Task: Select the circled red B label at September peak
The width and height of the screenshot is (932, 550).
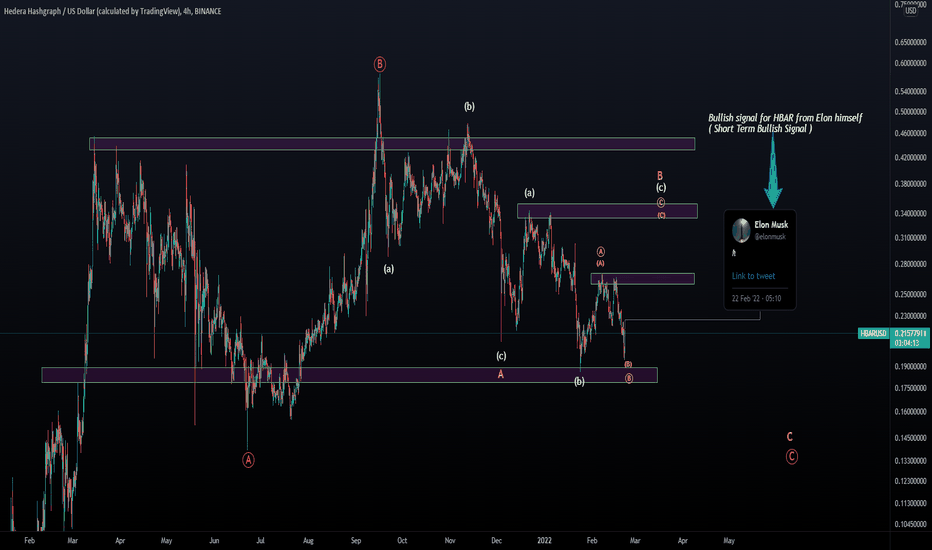Action: coord(379,64)
